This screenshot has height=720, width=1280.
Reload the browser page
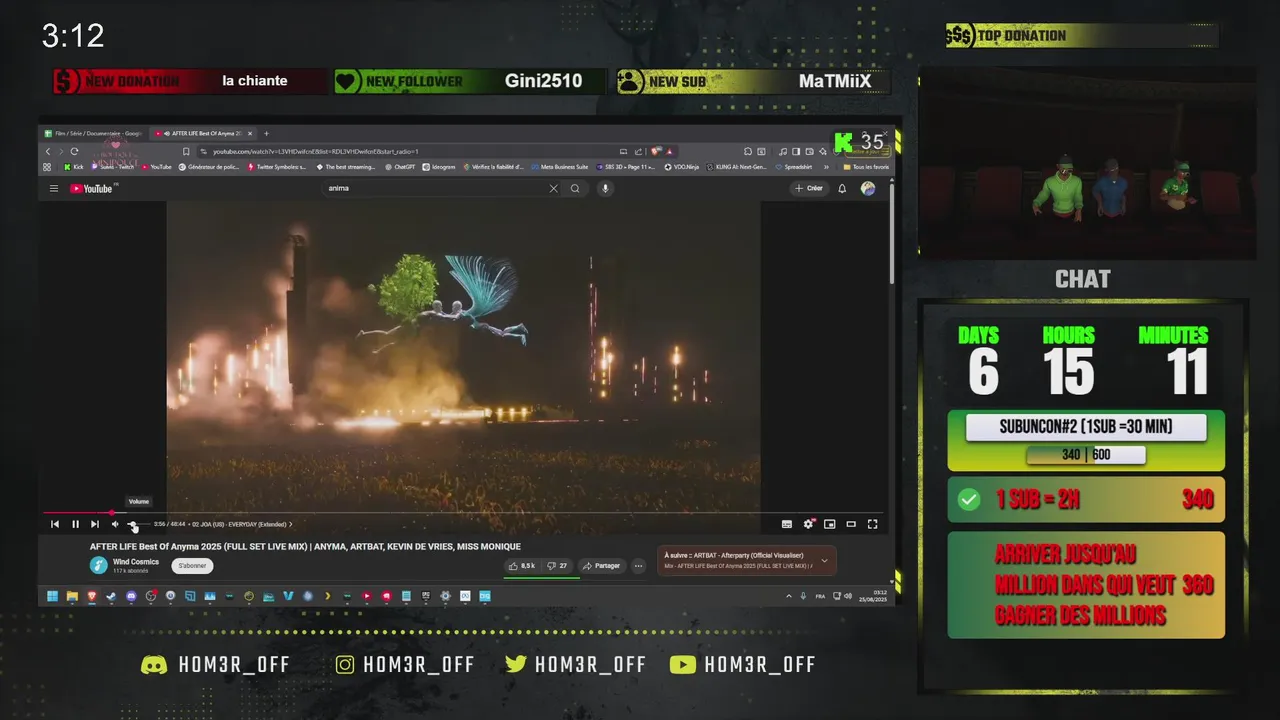coord(74,151)
